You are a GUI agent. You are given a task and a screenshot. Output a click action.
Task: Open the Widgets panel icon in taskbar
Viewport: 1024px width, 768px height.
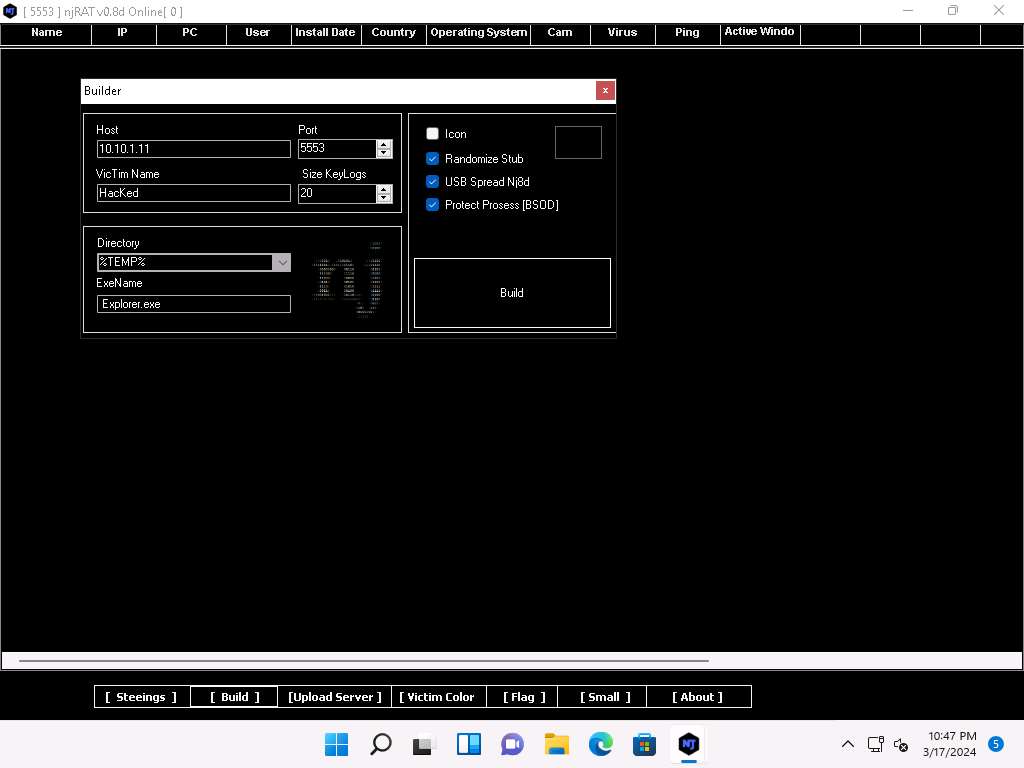[x=468, y=744]
